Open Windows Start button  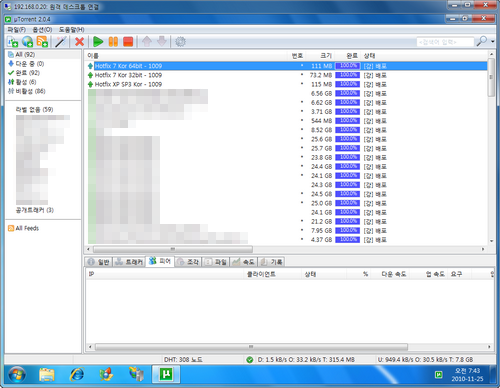(17, 375)
